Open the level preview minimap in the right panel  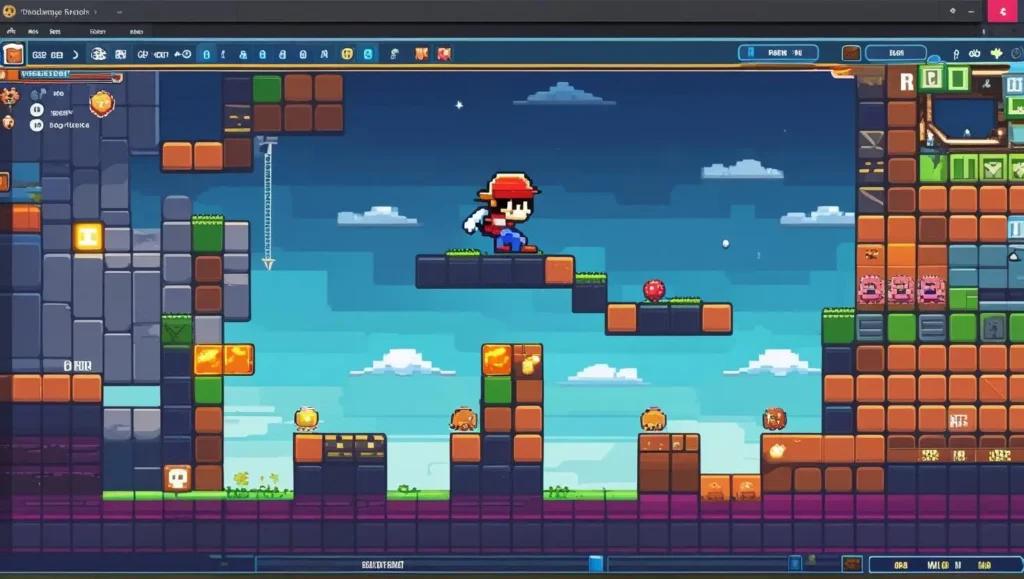(x=963, y=119)
